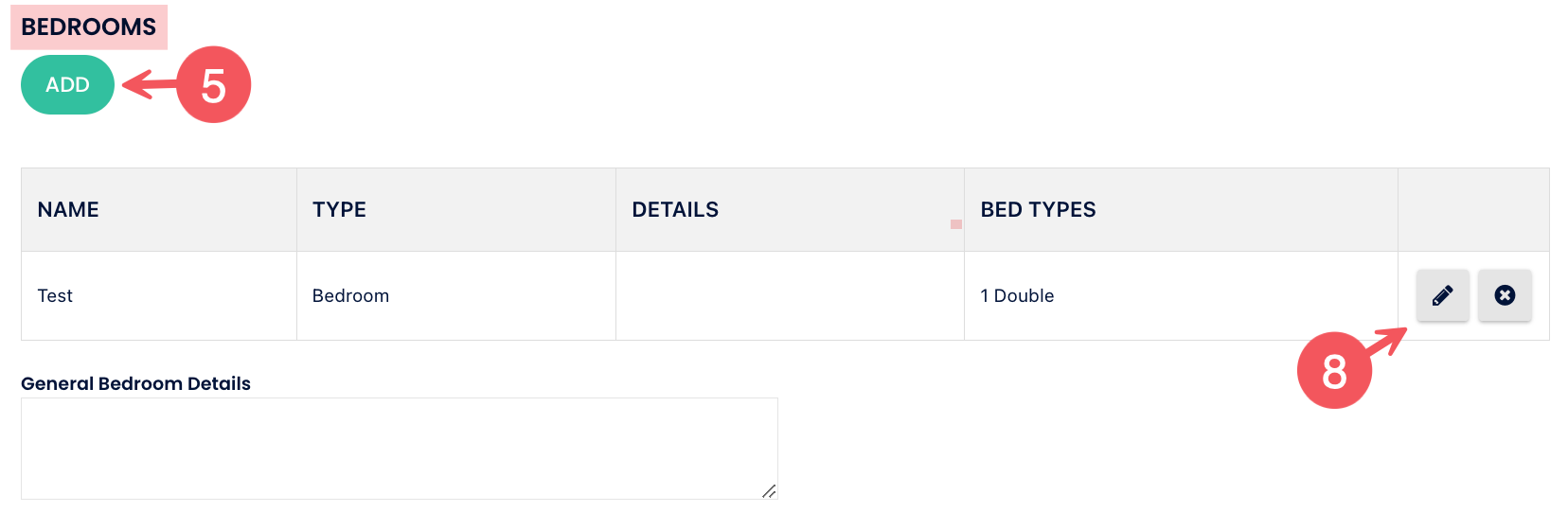1568x530 pixels.
Task: Click the red step 8 marker
Action: pos(1333,370)
